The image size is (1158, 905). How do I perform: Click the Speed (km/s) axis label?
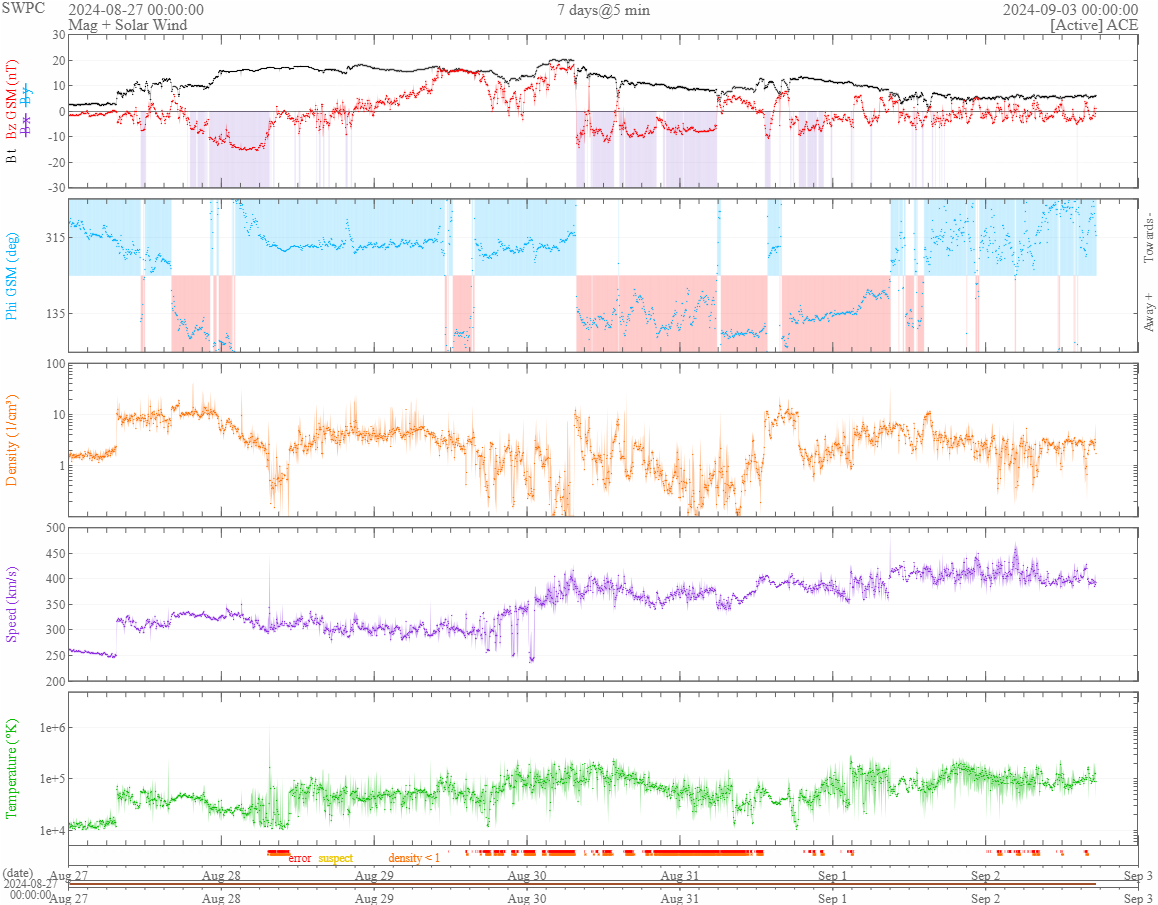[11, 605]
